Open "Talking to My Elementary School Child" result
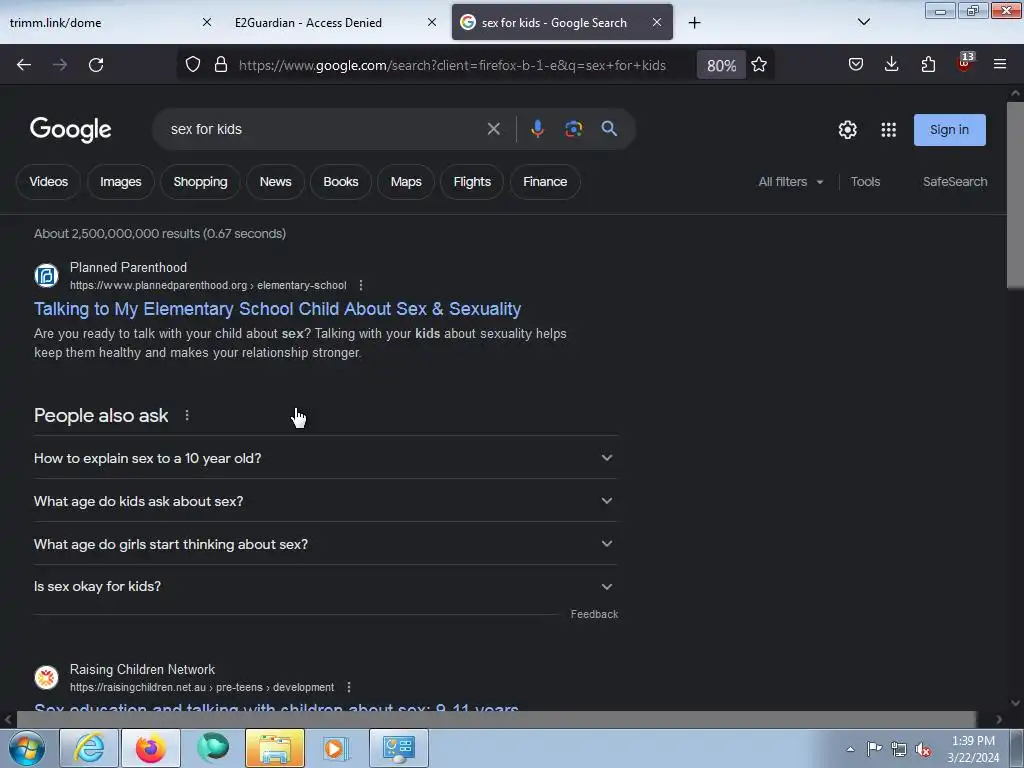Screen dimensions: 1024x768 pyautogui.click(x=278, y=309)
